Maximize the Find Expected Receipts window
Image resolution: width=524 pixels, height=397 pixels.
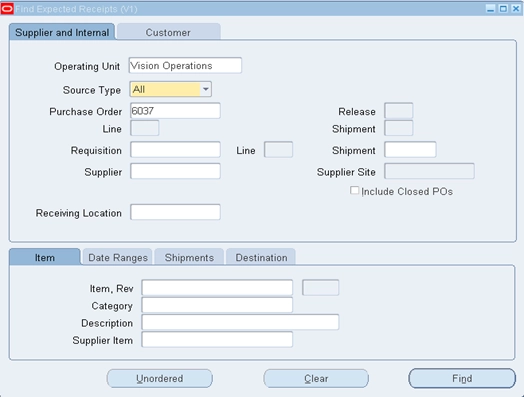[x=503, y=9]
